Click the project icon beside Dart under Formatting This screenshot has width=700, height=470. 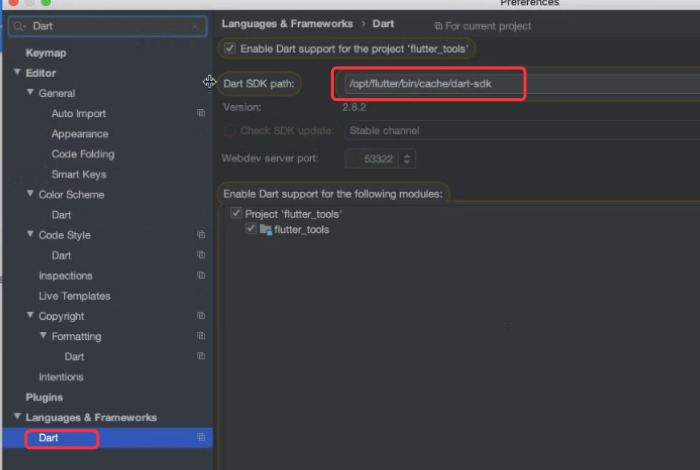(201, 356)
